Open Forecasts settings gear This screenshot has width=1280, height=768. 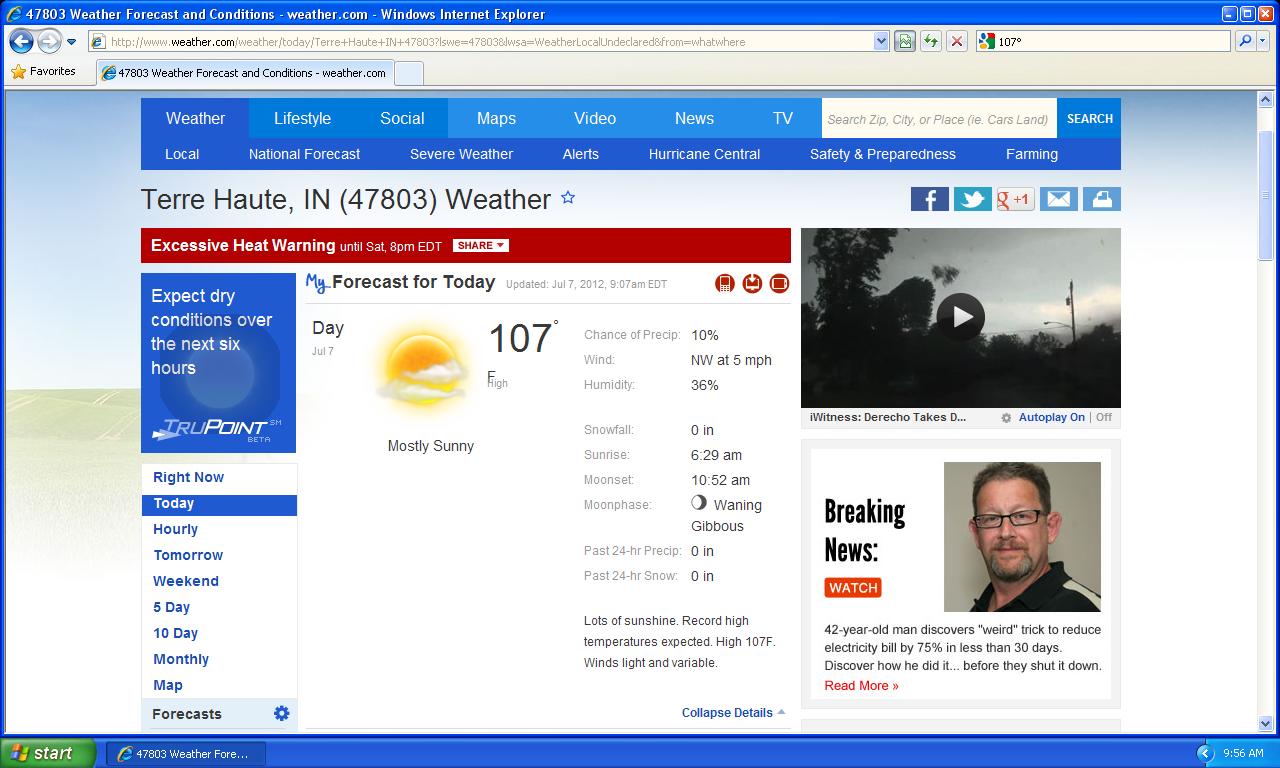pyautogui.click(x=281, y=713)
